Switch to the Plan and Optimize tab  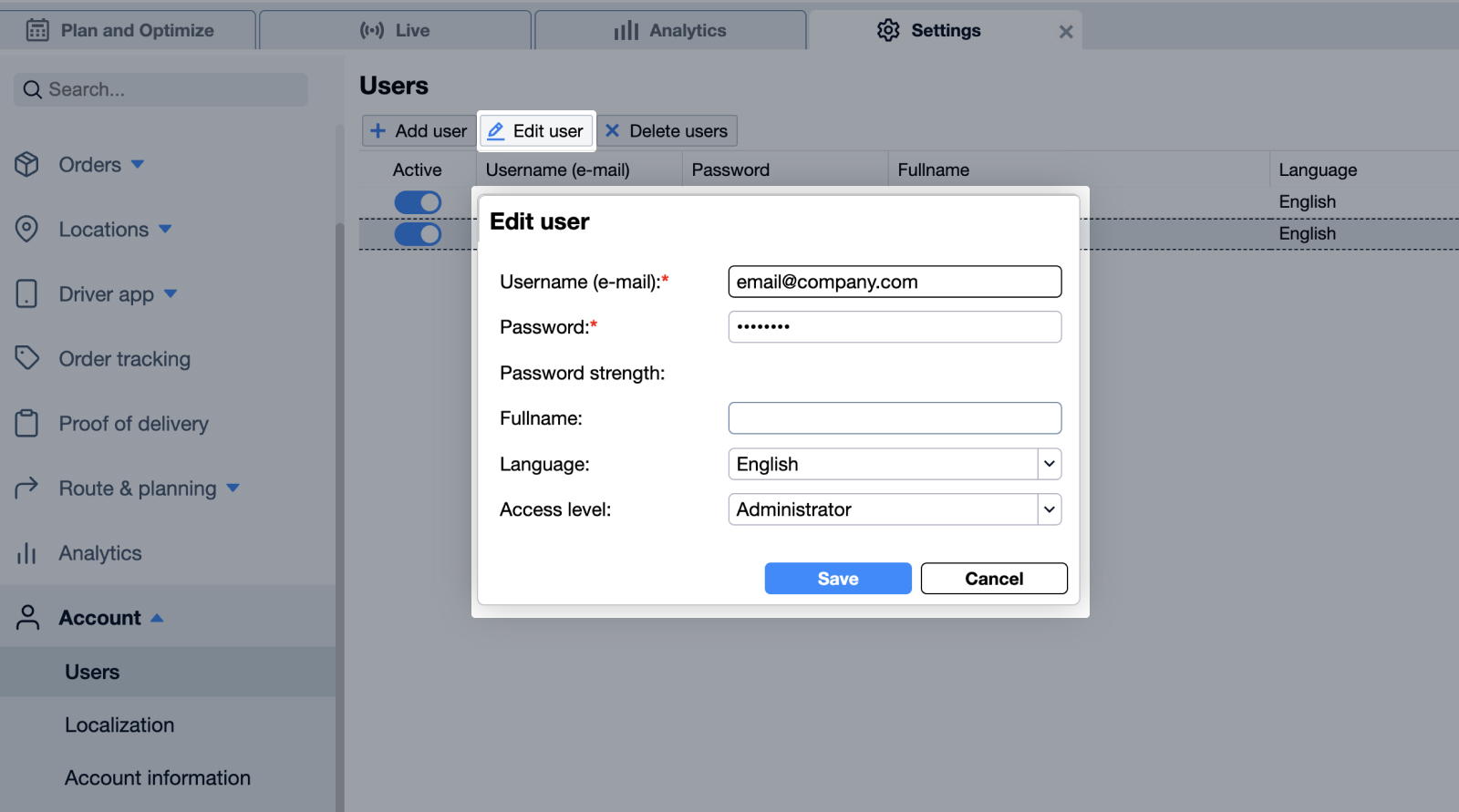(x=128, y=30)
